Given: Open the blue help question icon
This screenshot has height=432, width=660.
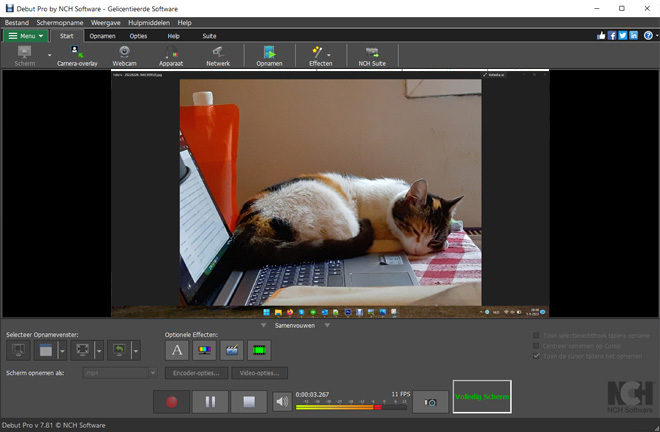Looking at the screenshot, I should (x=648, y=36).
